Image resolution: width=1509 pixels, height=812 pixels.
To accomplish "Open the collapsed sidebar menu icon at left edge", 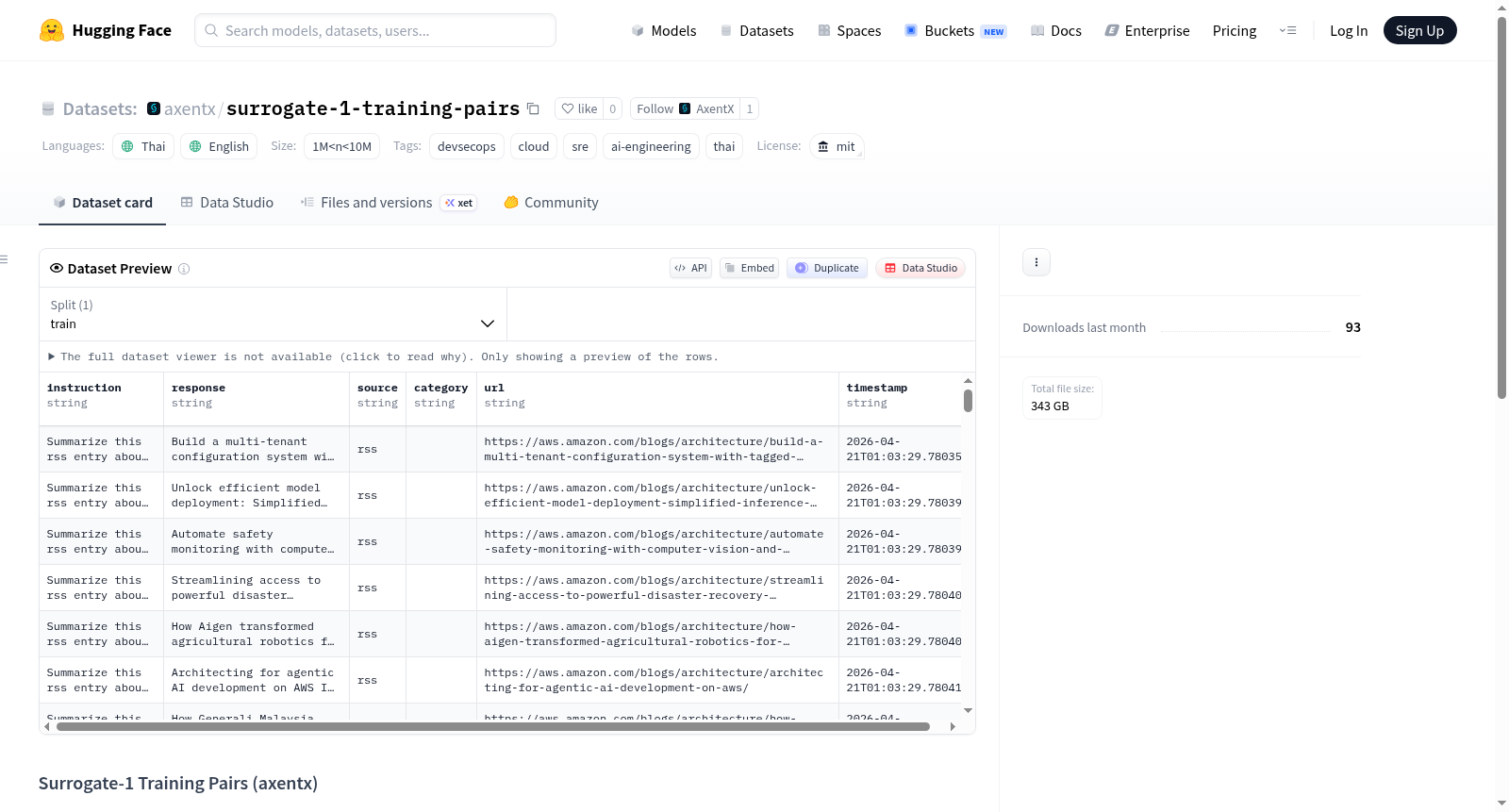I will tap(4, 259).
